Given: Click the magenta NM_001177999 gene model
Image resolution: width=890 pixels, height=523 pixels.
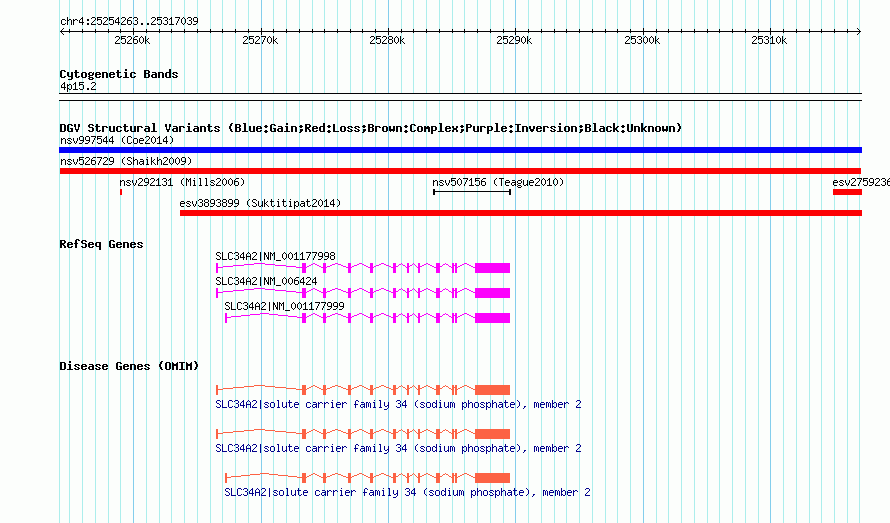Looking at the screenshot, I should [368, 318].
